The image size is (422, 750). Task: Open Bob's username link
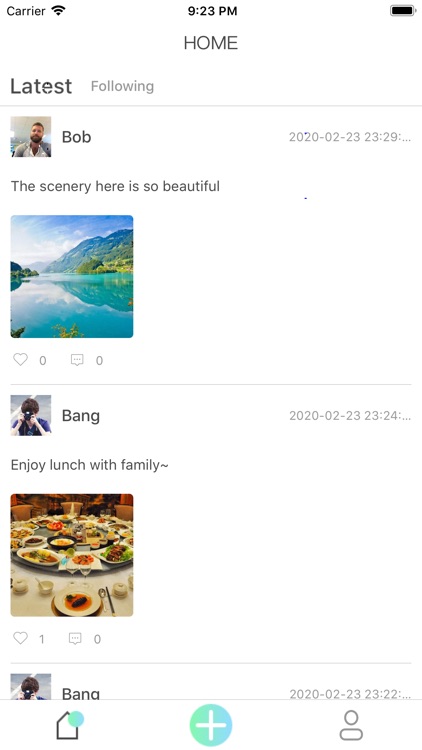(77, 137)
